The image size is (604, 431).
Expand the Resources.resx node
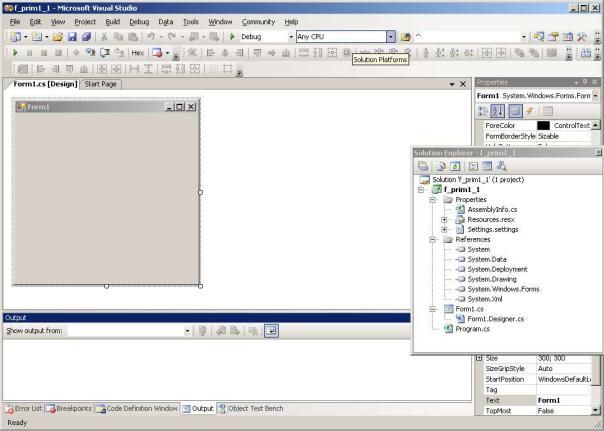click(x=444, y=220)
